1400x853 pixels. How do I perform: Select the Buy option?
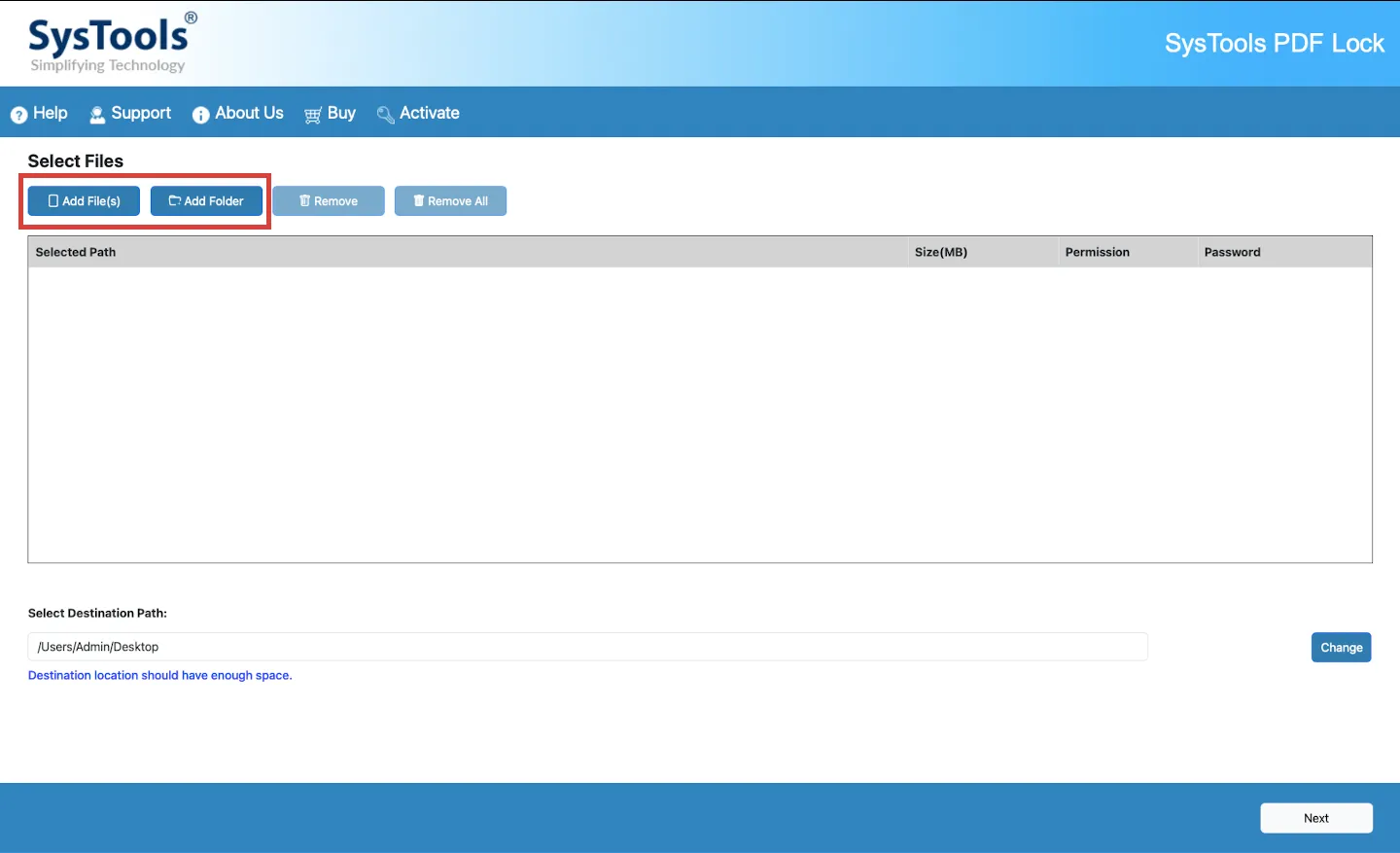point(331,114)
